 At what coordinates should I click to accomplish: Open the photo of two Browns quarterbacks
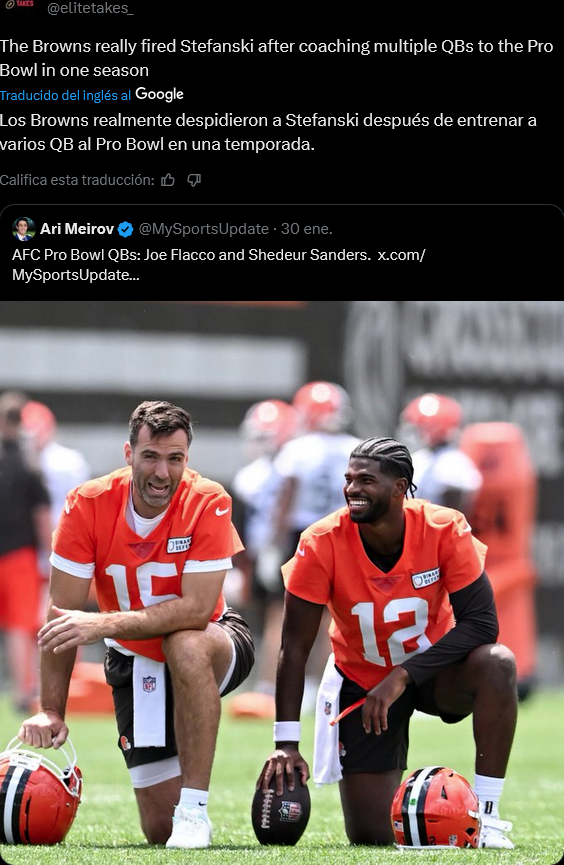282,583
